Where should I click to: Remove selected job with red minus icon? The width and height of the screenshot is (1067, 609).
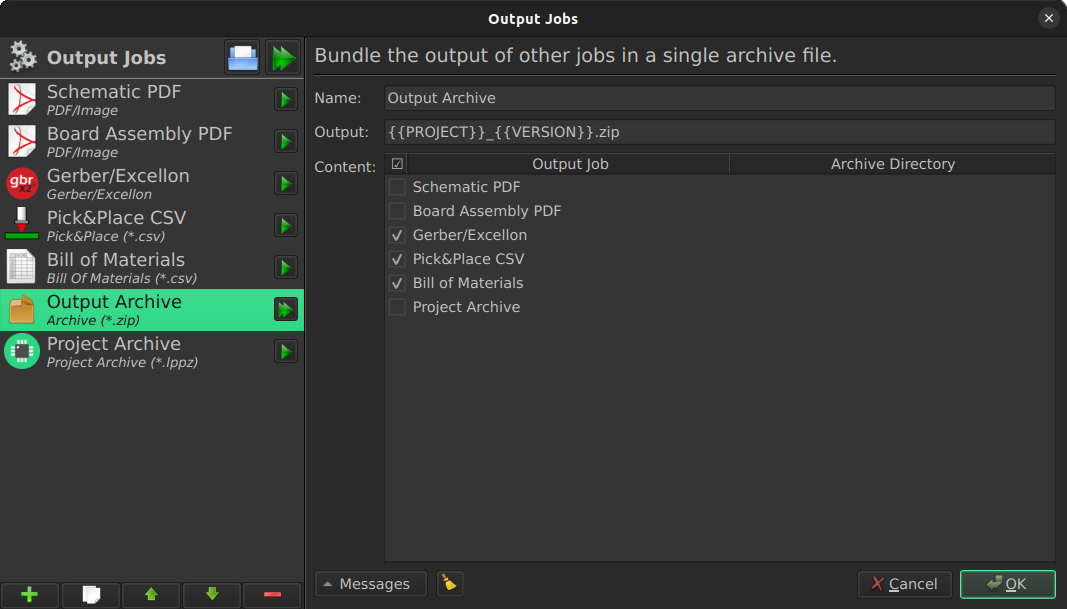click(272, 595)
